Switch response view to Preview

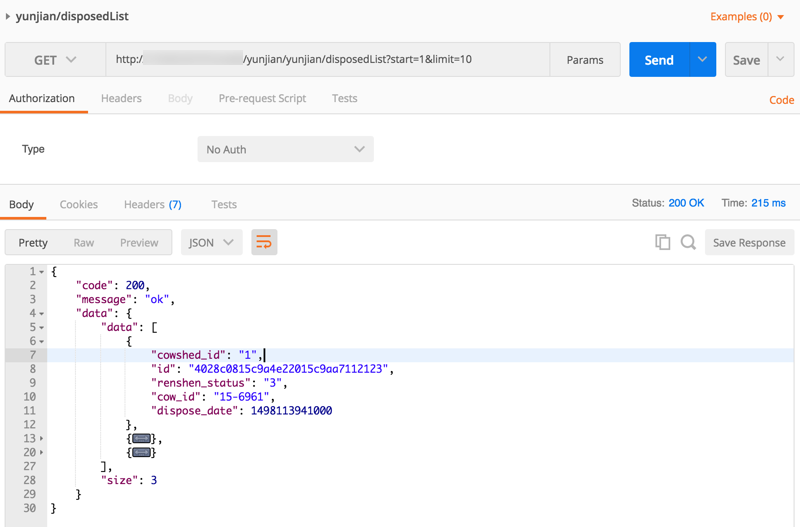point(139,242)
